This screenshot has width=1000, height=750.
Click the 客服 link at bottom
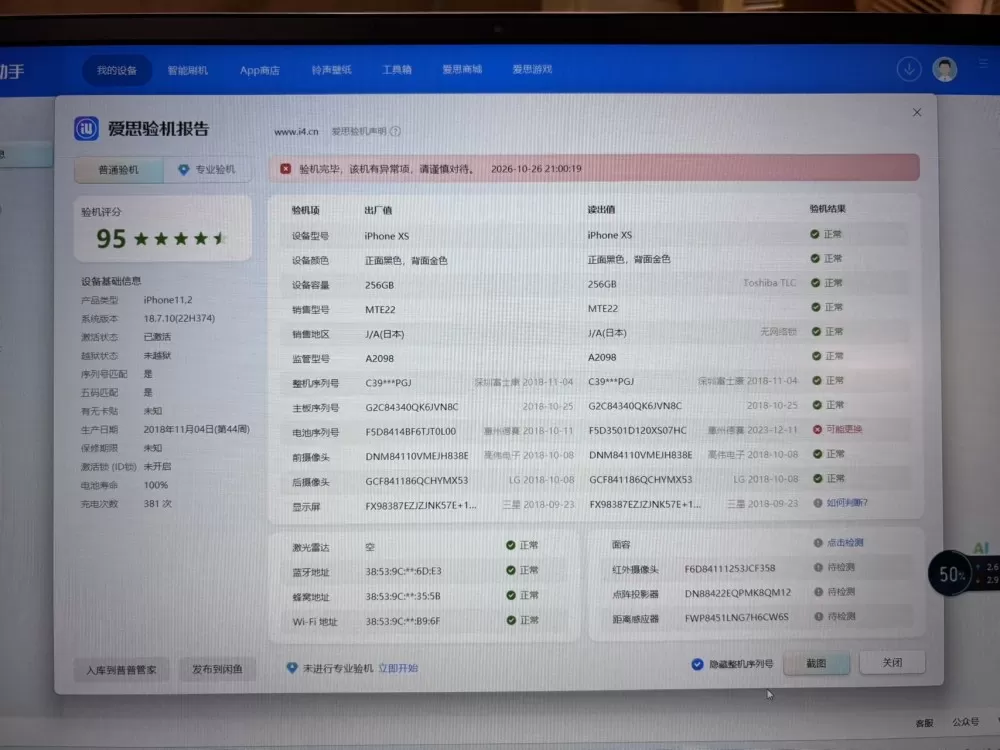[x=924, y=723]
